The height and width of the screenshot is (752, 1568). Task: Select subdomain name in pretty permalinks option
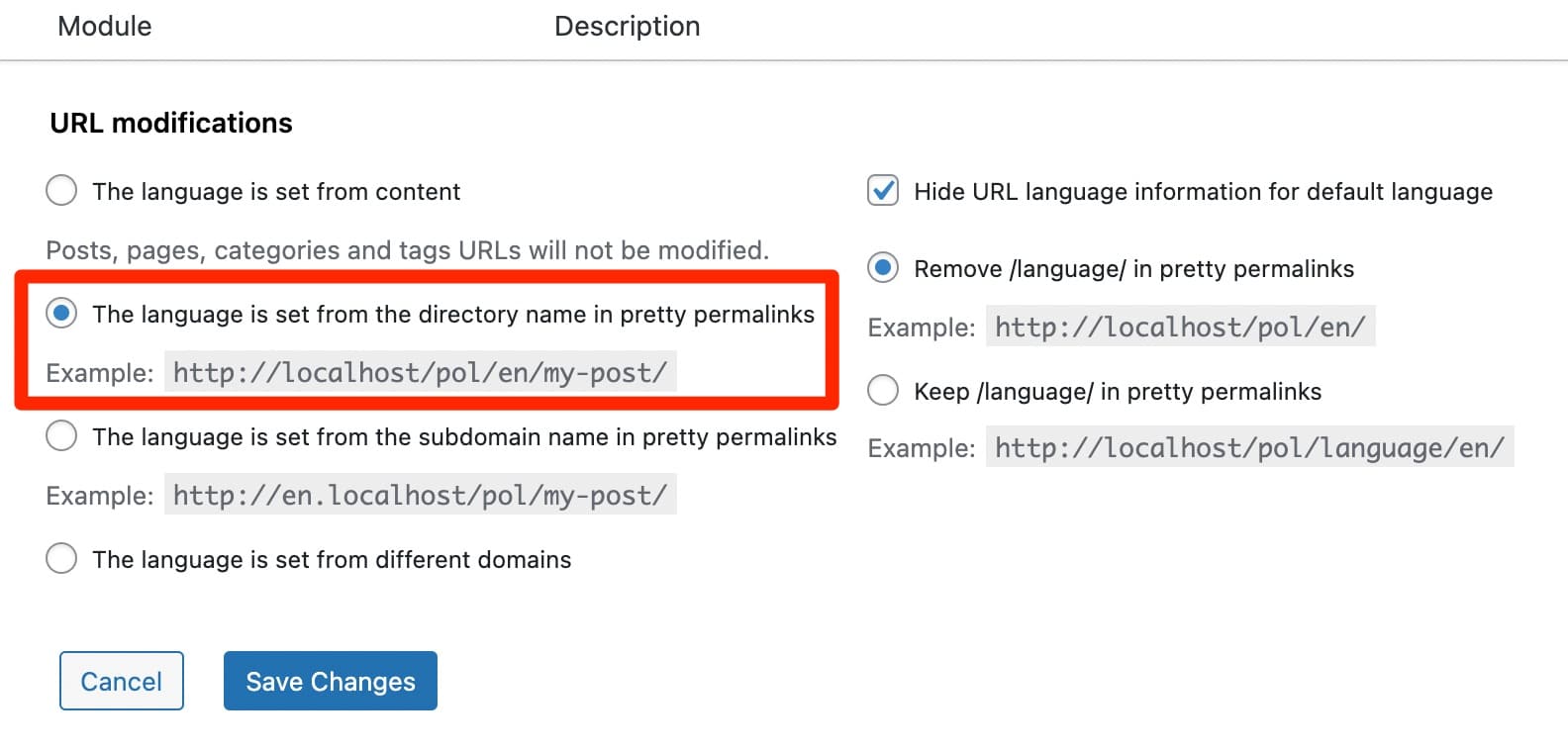[x=61, y=435]
